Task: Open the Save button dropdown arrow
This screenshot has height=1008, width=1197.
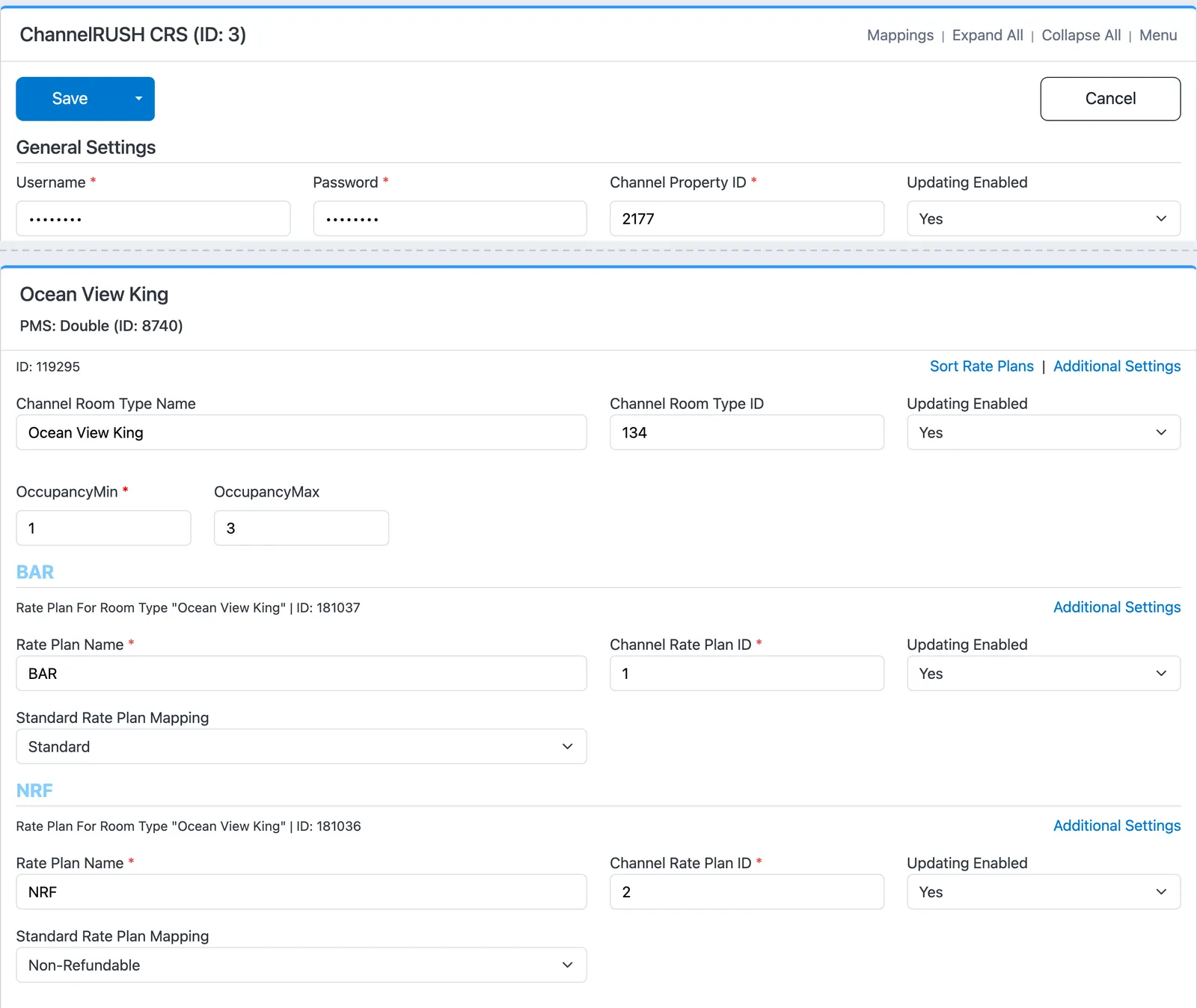Action: (138, 99)
